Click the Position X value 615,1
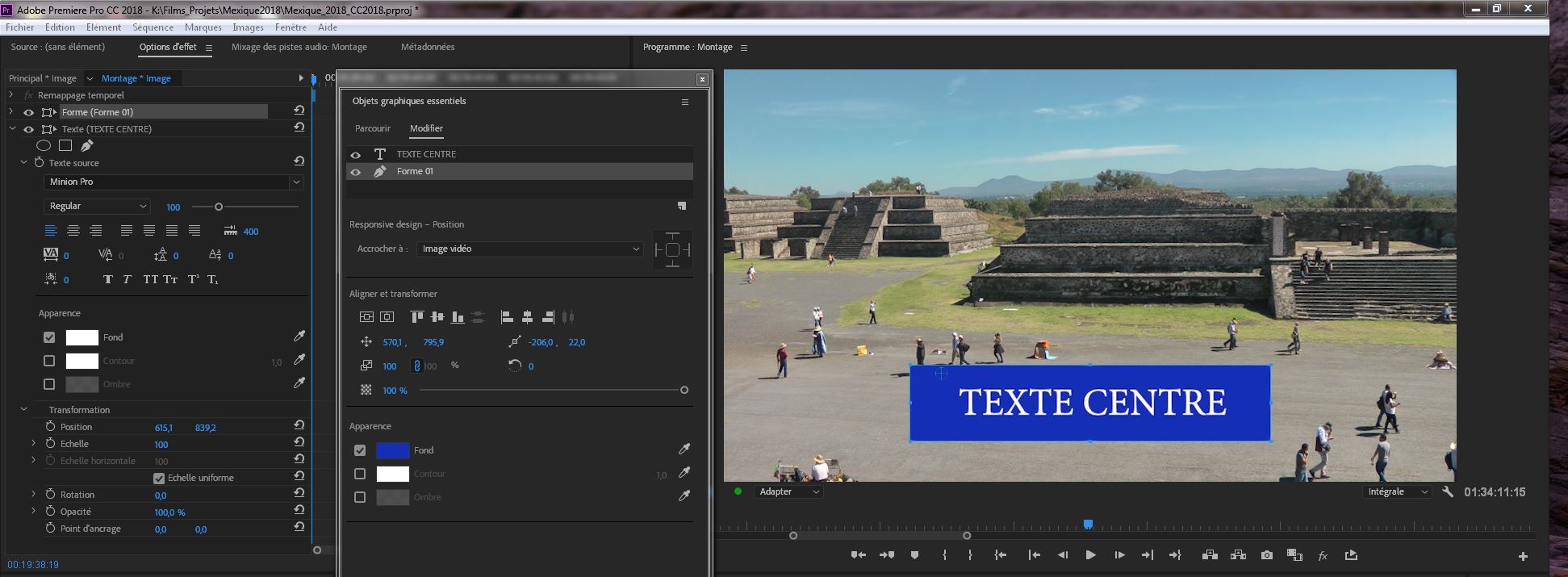Screen dimensions: 1568x577 164,428
